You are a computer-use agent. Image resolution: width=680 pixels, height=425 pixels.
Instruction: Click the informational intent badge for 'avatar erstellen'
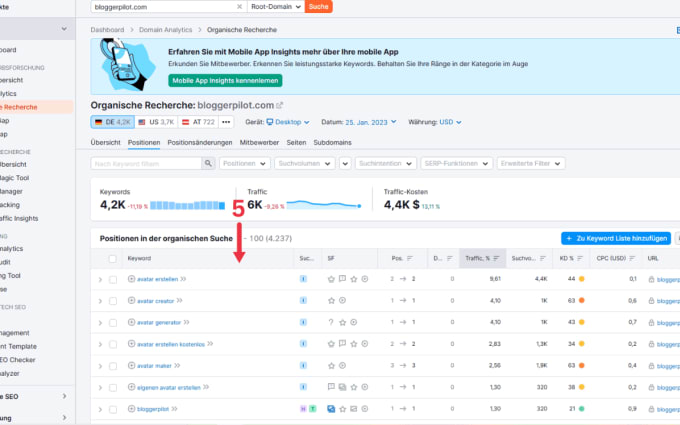click(303, 279)
